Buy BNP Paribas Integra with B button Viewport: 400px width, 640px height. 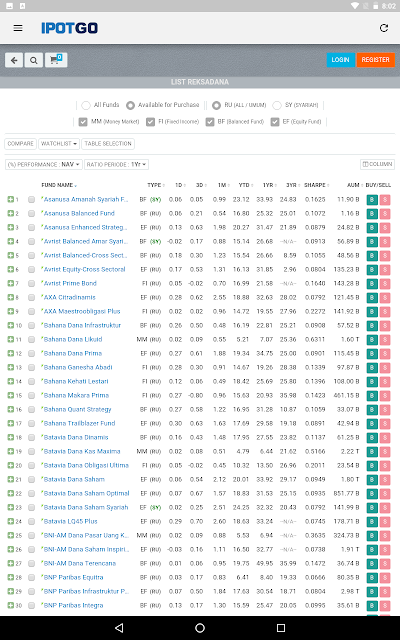372,606
